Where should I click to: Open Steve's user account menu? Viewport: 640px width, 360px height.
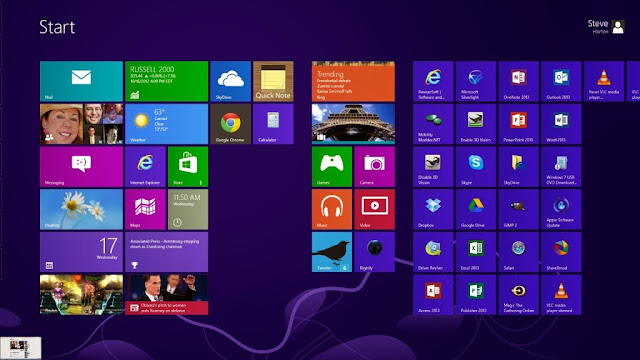[x=606, y=27]
